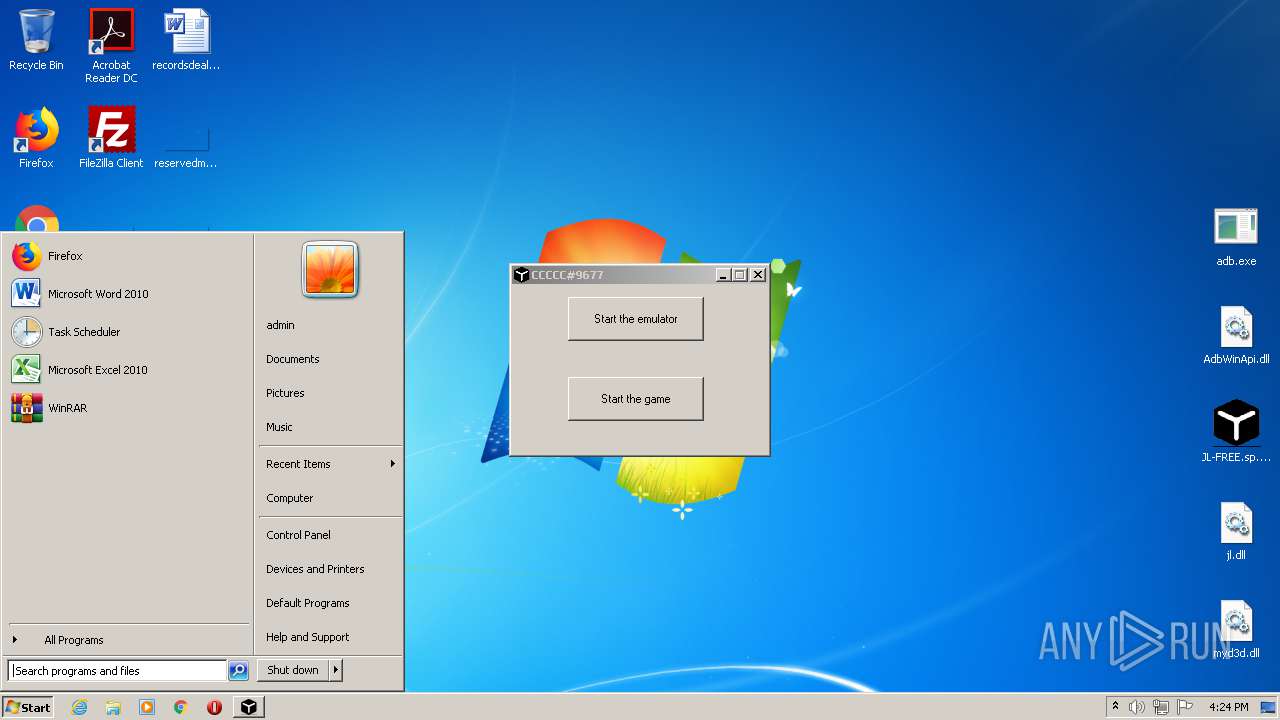
Task: Open Action Center flag tray icon
Action: click(x=1185, y=707)
